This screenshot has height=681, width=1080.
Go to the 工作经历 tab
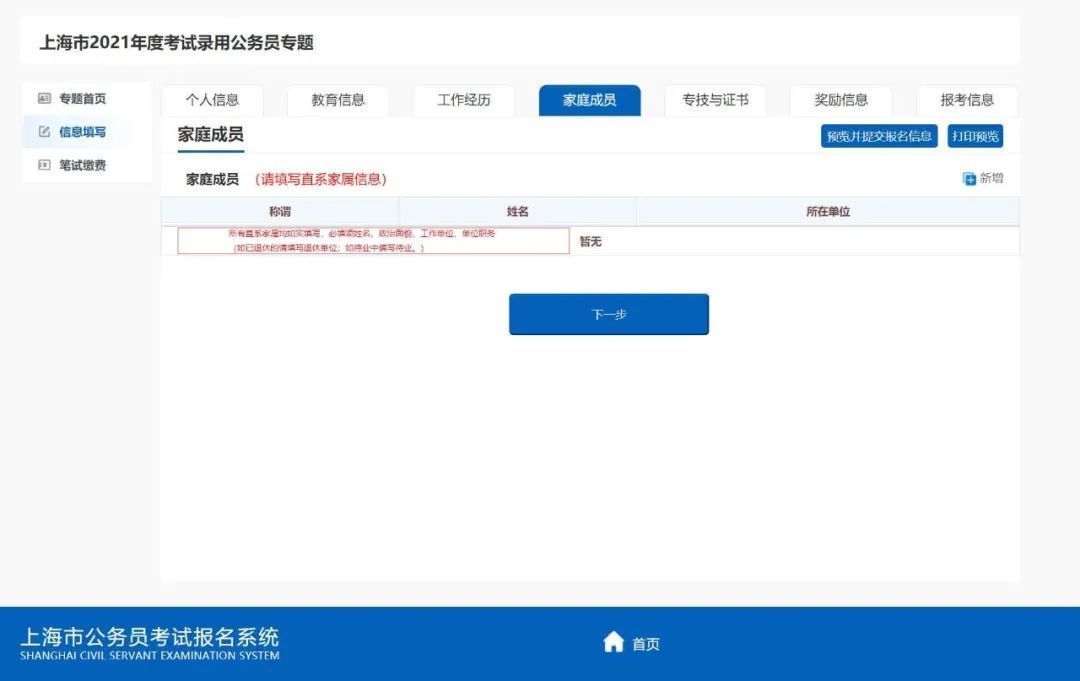point(464,100)
